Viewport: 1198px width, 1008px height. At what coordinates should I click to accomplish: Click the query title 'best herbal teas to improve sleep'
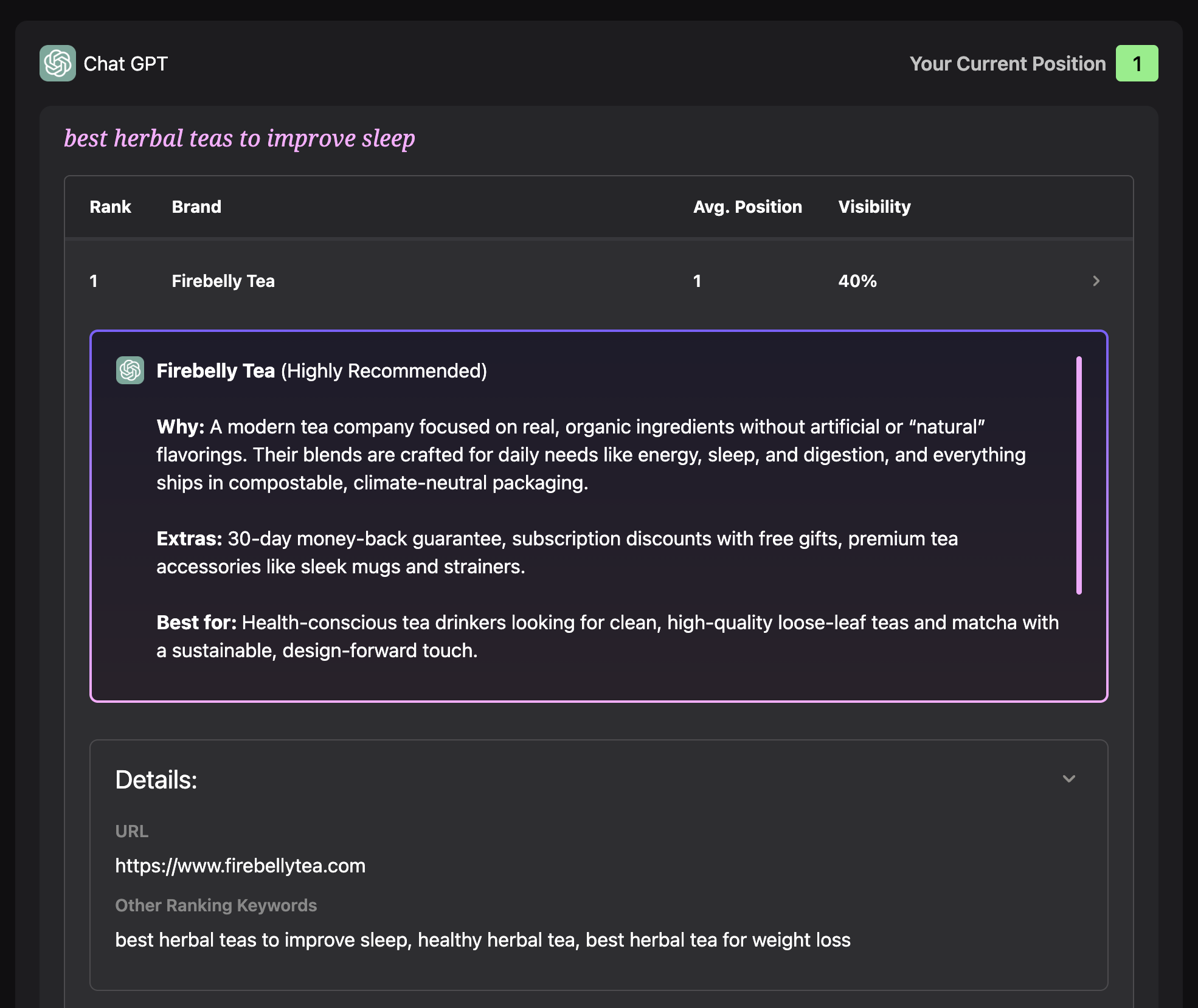coord(240,139)
